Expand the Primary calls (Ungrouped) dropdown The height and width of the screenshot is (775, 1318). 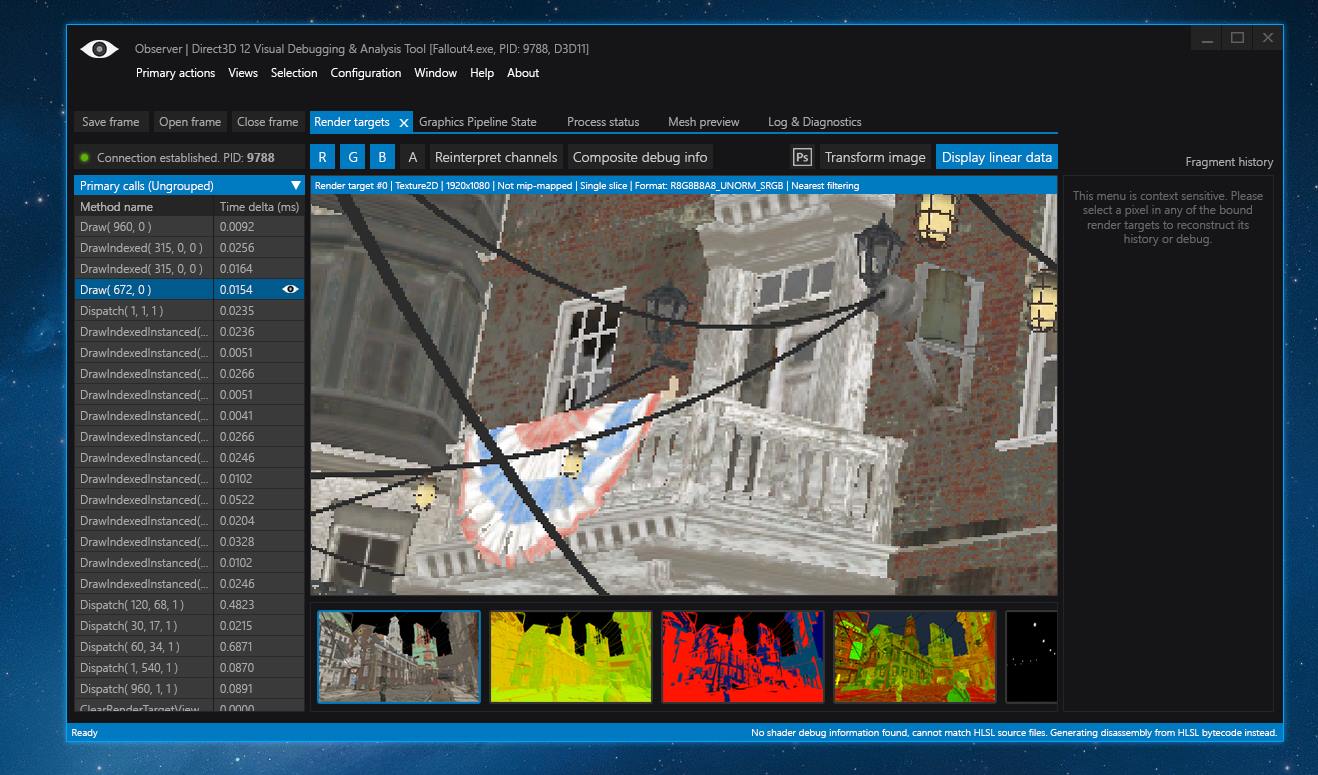pos(190,185)
